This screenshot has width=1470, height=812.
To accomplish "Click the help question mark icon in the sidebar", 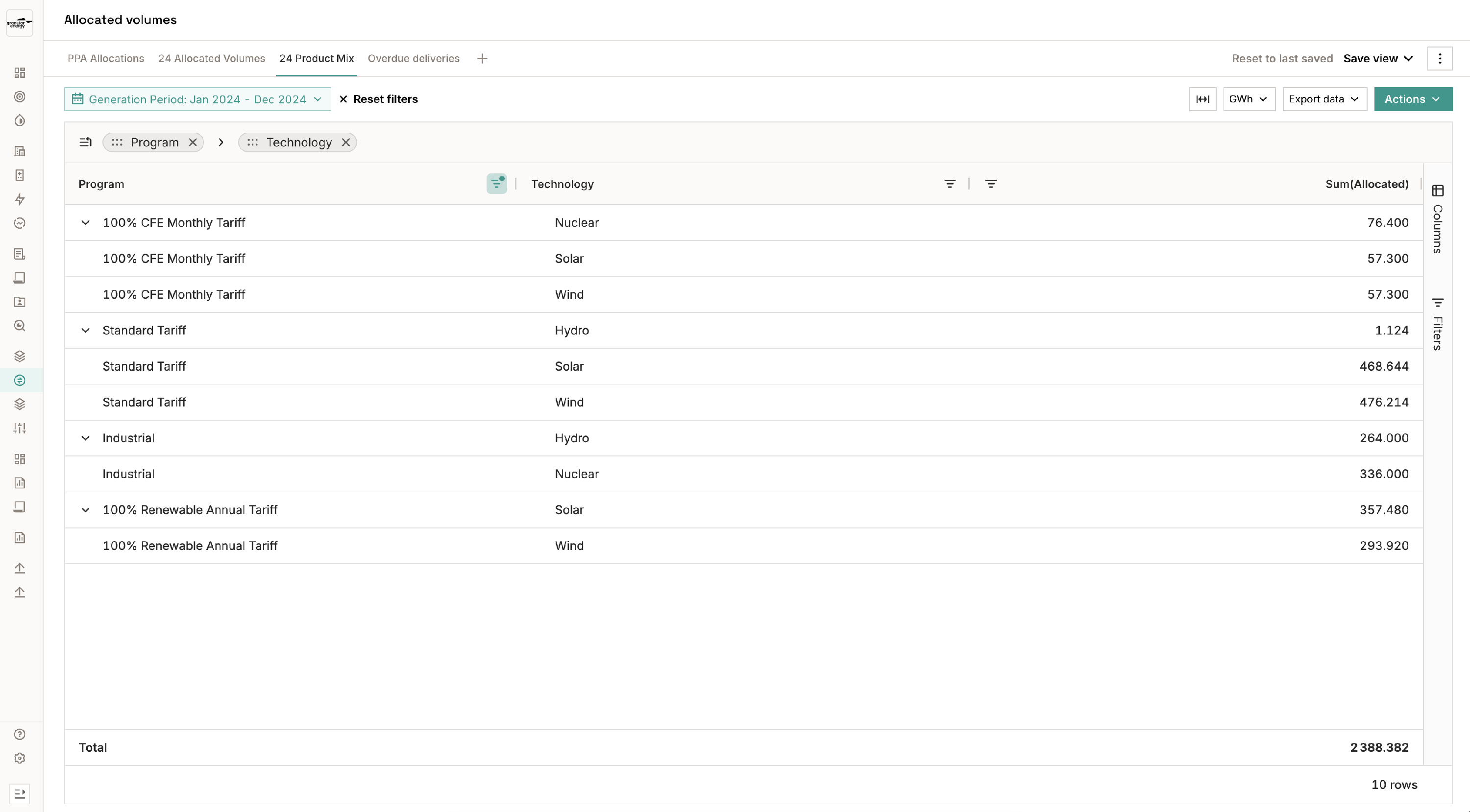I will pyautogui.click(x=20, y=735).
